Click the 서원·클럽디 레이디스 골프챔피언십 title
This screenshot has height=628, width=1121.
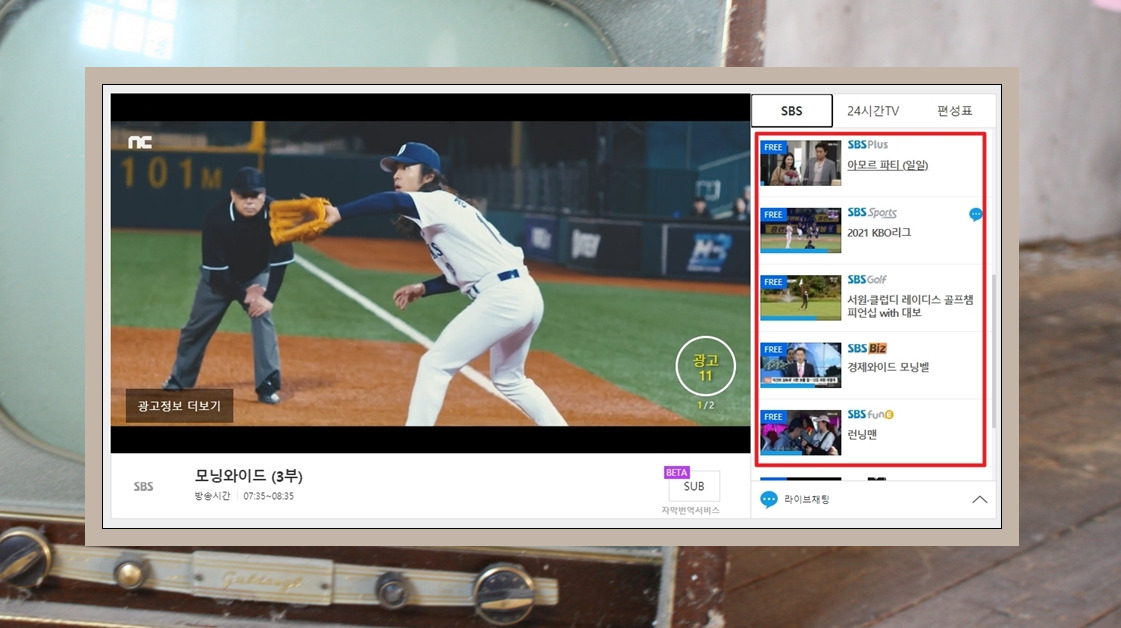coord(910,306)
